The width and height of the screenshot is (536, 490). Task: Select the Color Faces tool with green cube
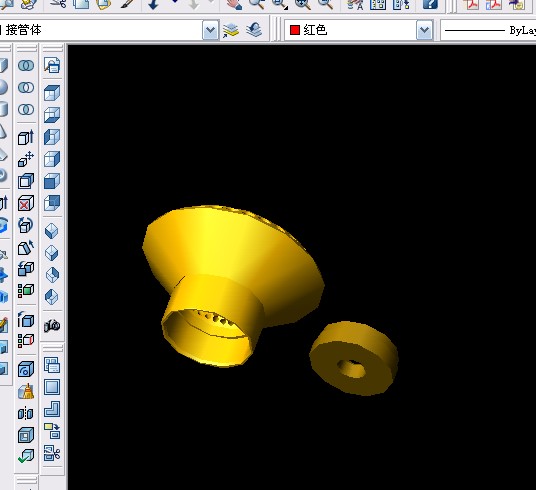[26, 291]
